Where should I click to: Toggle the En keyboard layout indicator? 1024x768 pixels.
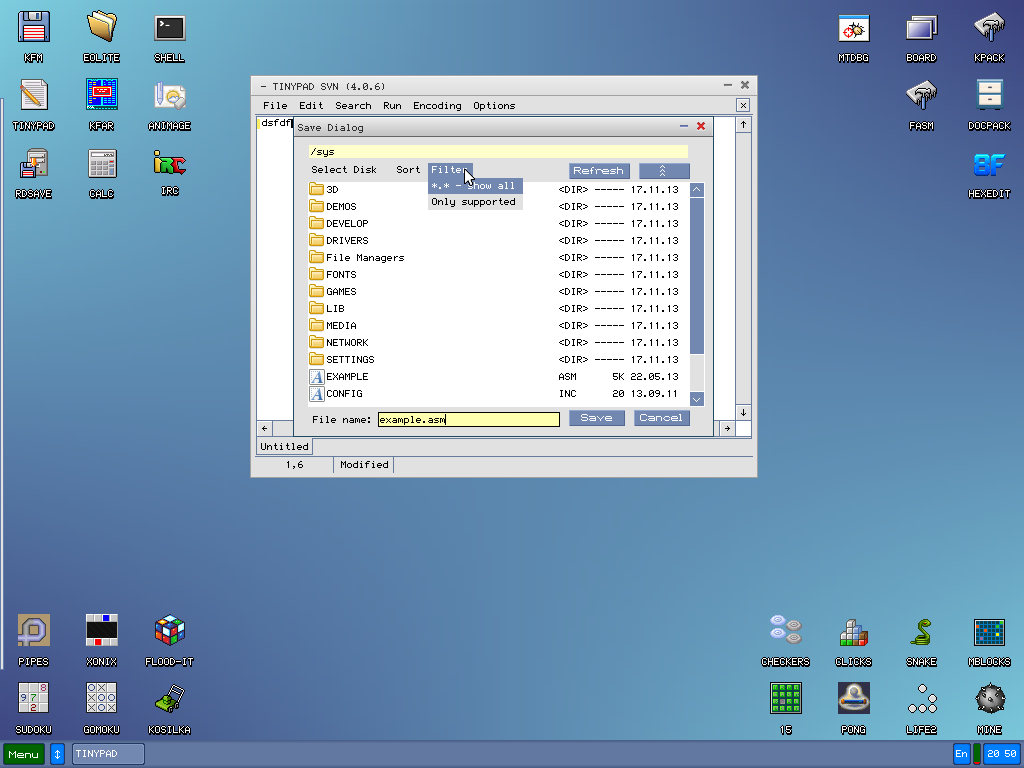960,754
